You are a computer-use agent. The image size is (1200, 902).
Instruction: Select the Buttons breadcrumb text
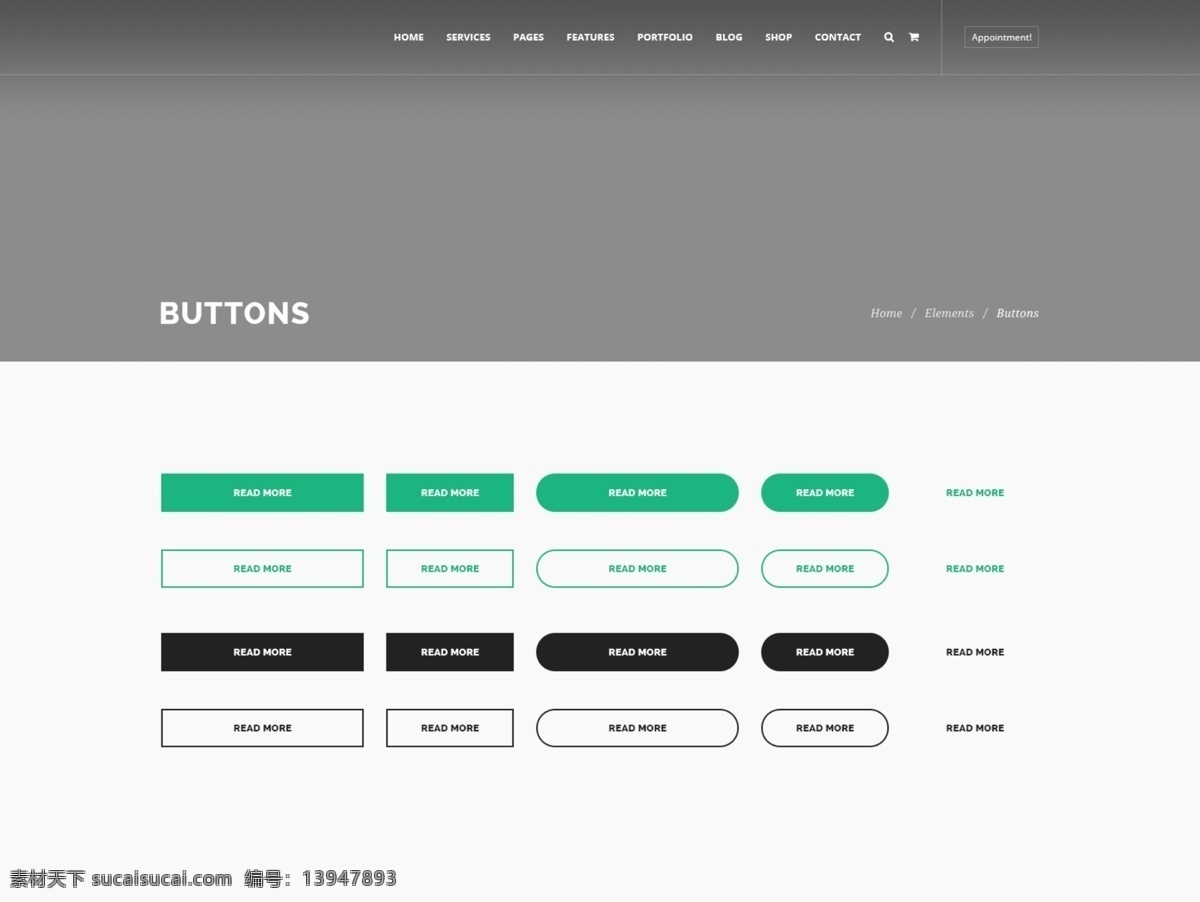tap(1017, 313)
